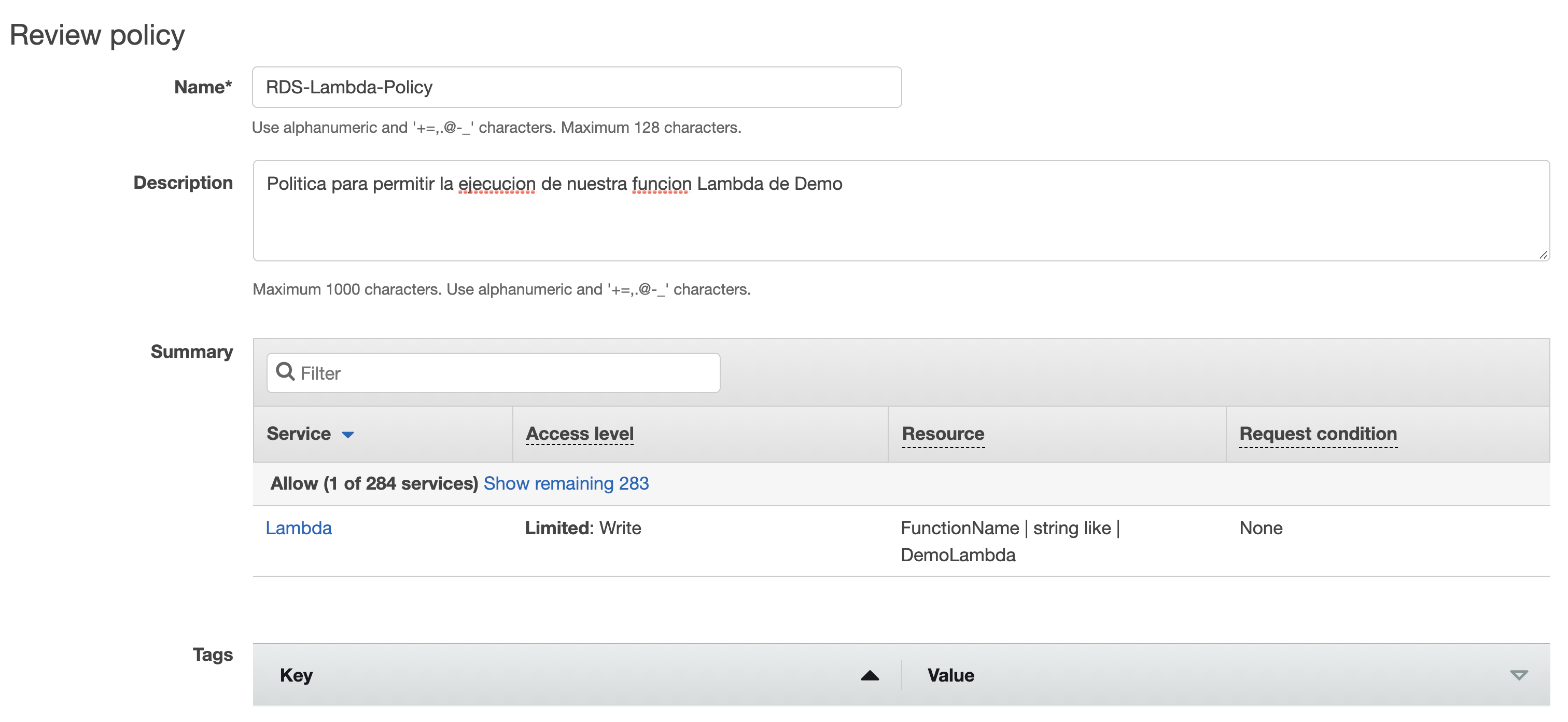Click the Value column sort arrow
This screenshot has height=722, width=1568.
(1518, 675)
